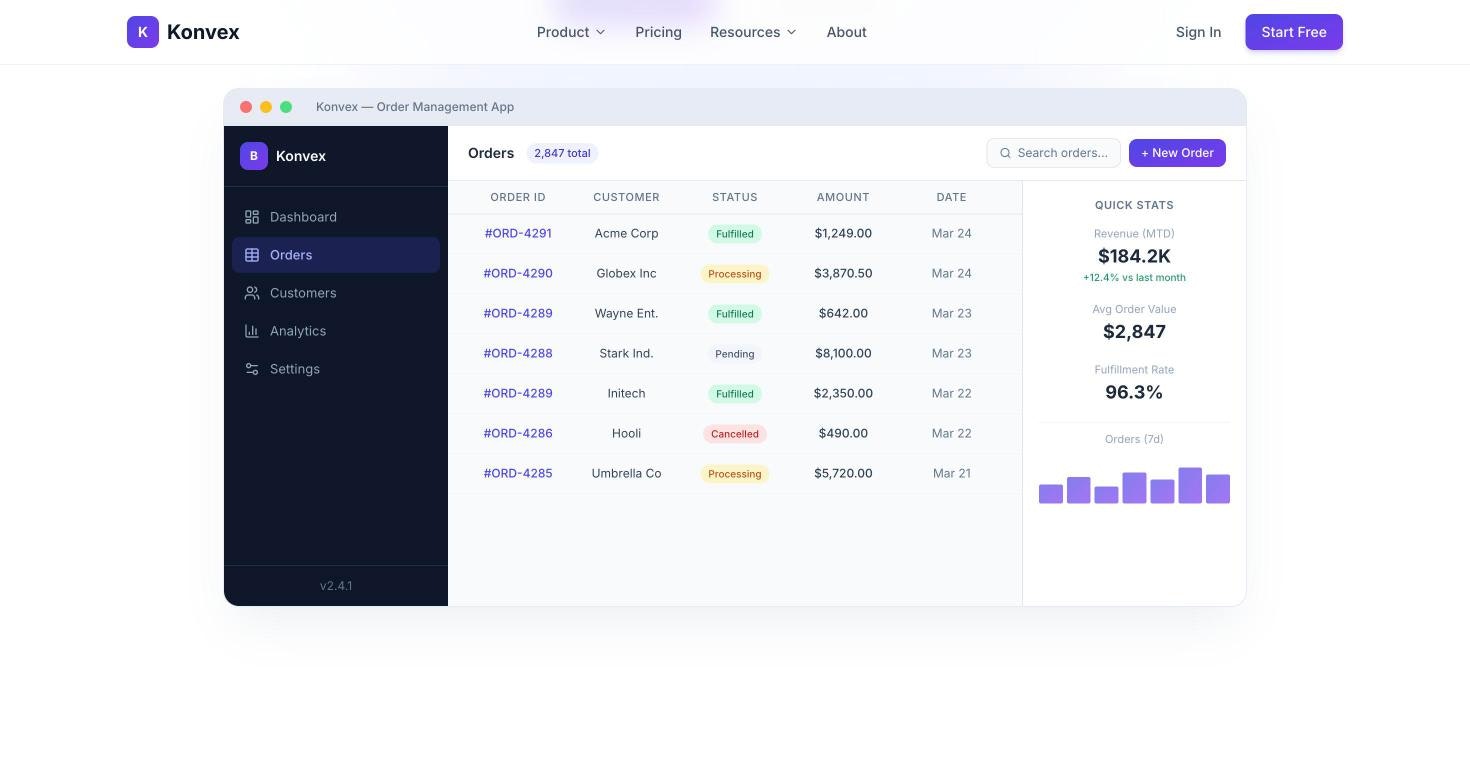Select customer Initech

point(626,393)
